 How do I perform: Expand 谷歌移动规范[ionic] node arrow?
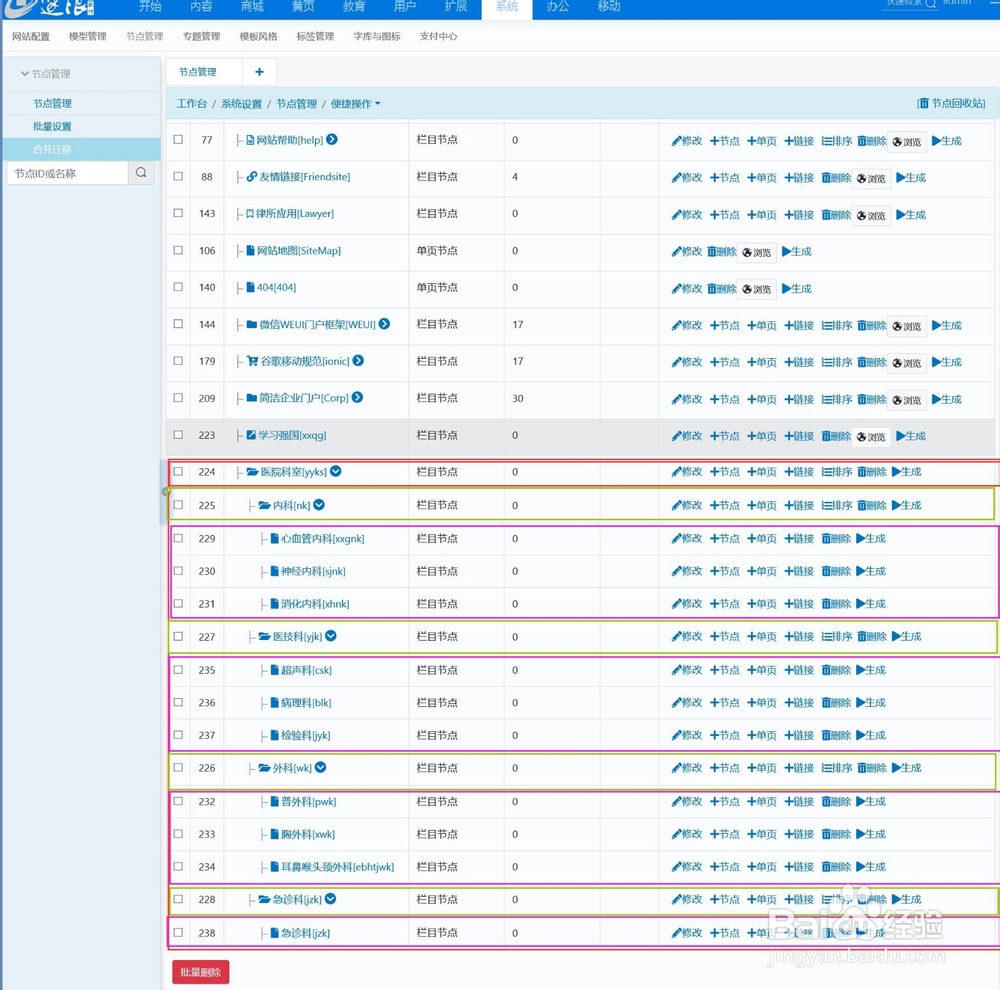[x=358, y=360]
